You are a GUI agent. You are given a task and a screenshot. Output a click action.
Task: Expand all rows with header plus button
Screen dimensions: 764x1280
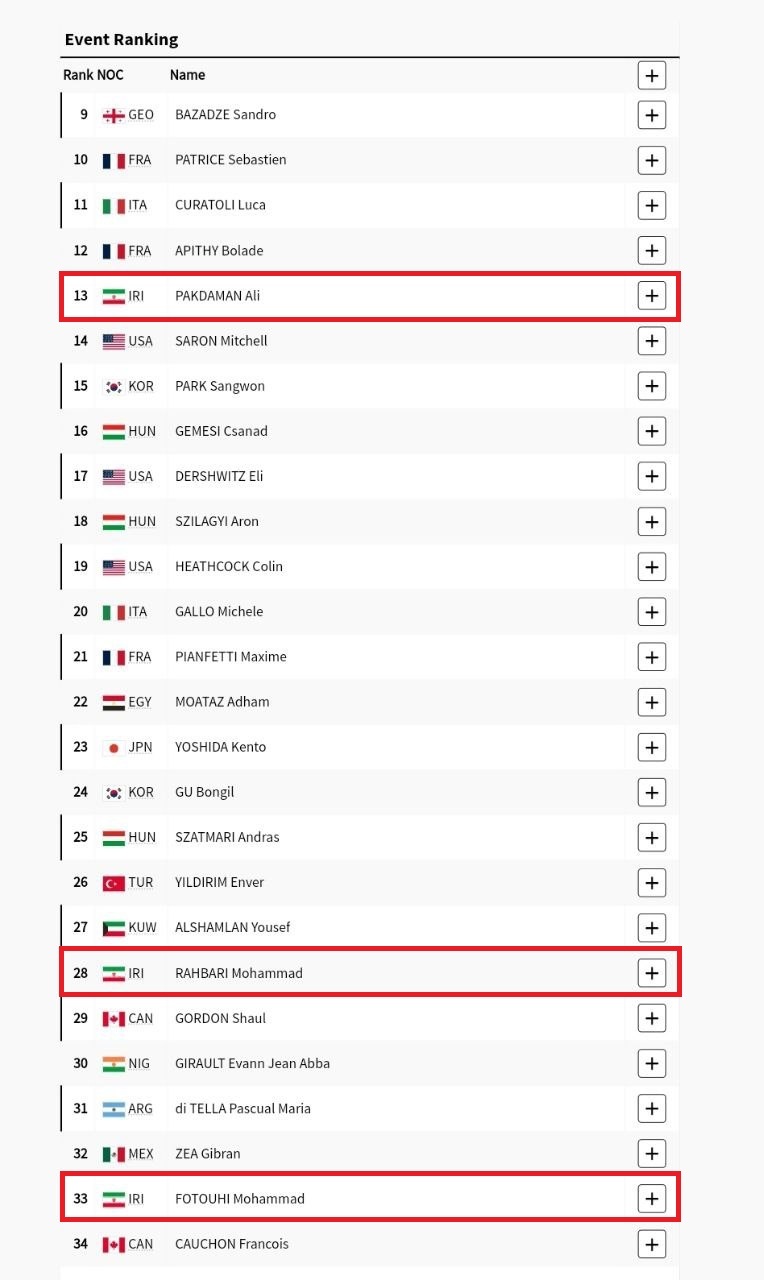coord(651,75)
